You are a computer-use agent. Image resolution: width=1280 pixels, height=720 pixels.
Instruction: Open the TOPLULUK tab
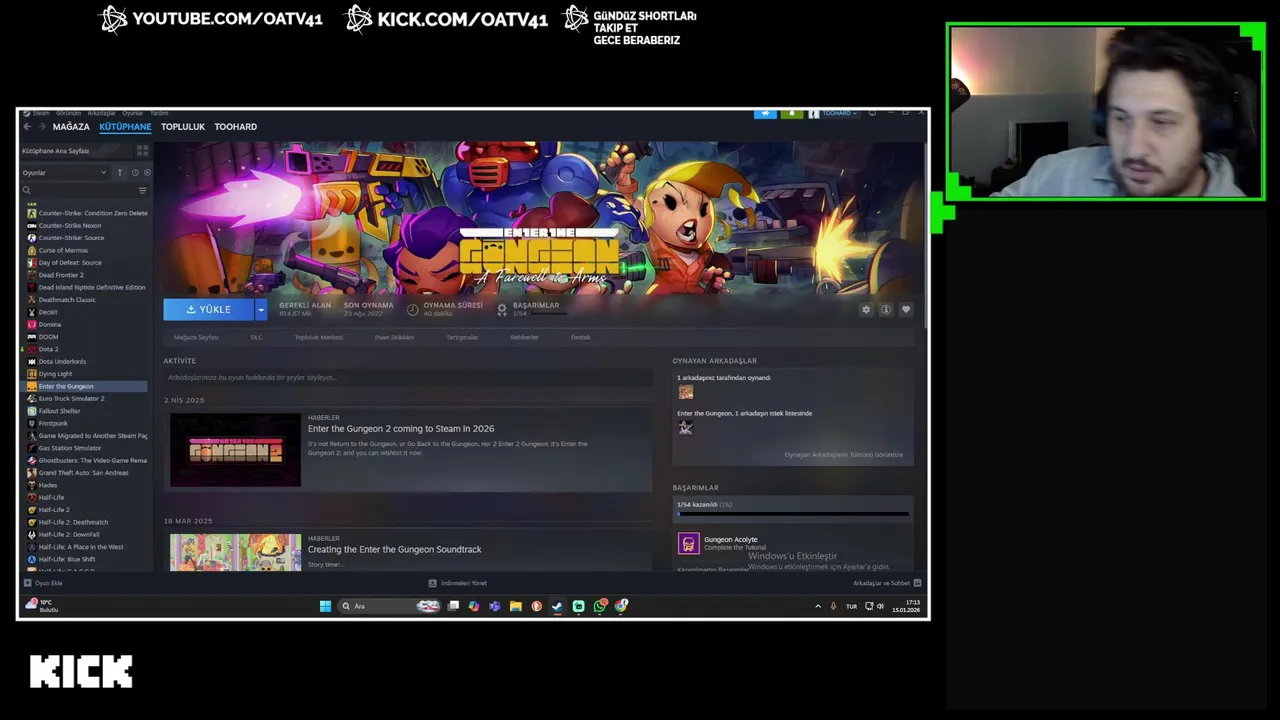183,127
